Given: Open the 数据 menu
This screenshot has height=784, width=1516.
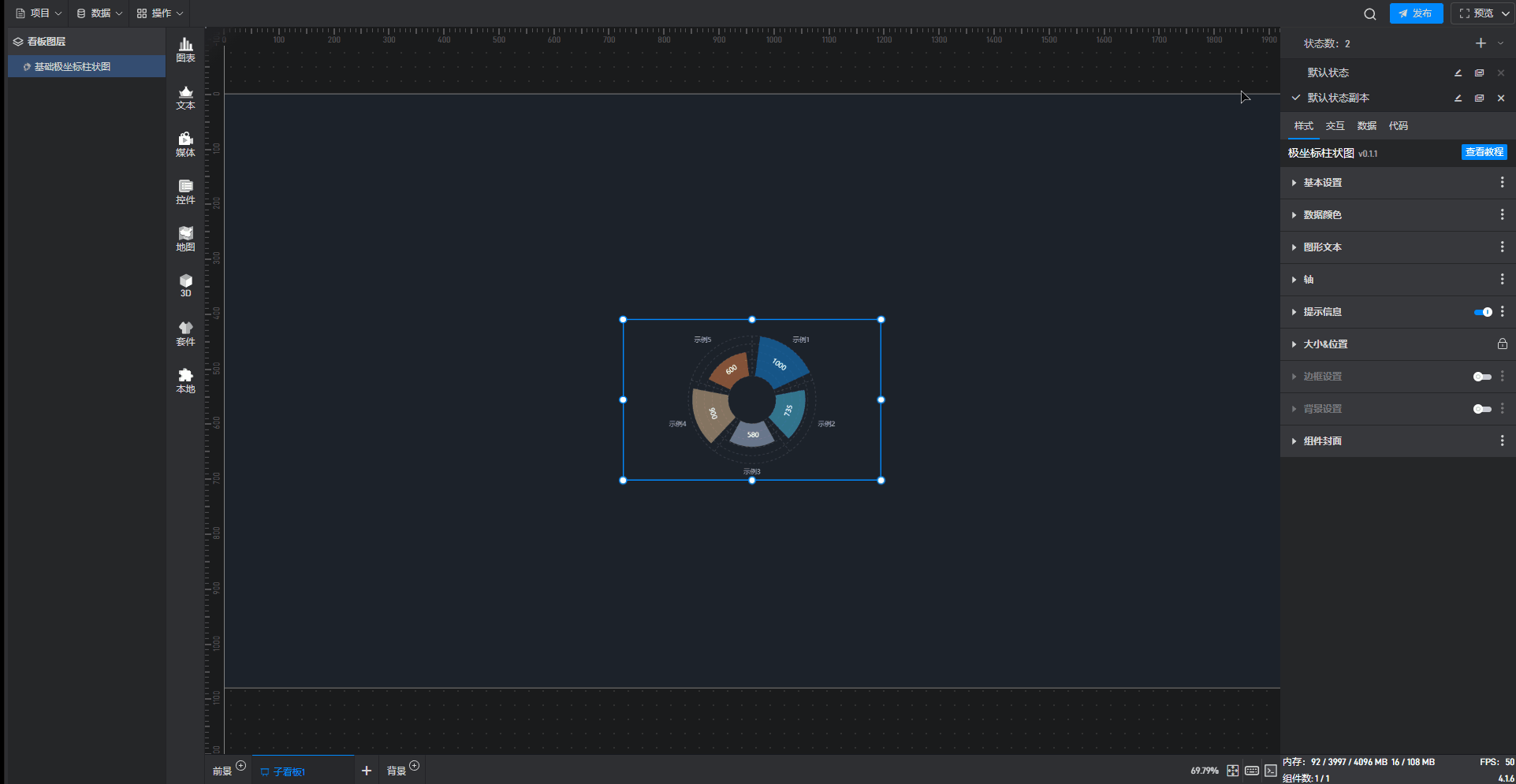Looking at the screenshot, I should tap(99, 13).
